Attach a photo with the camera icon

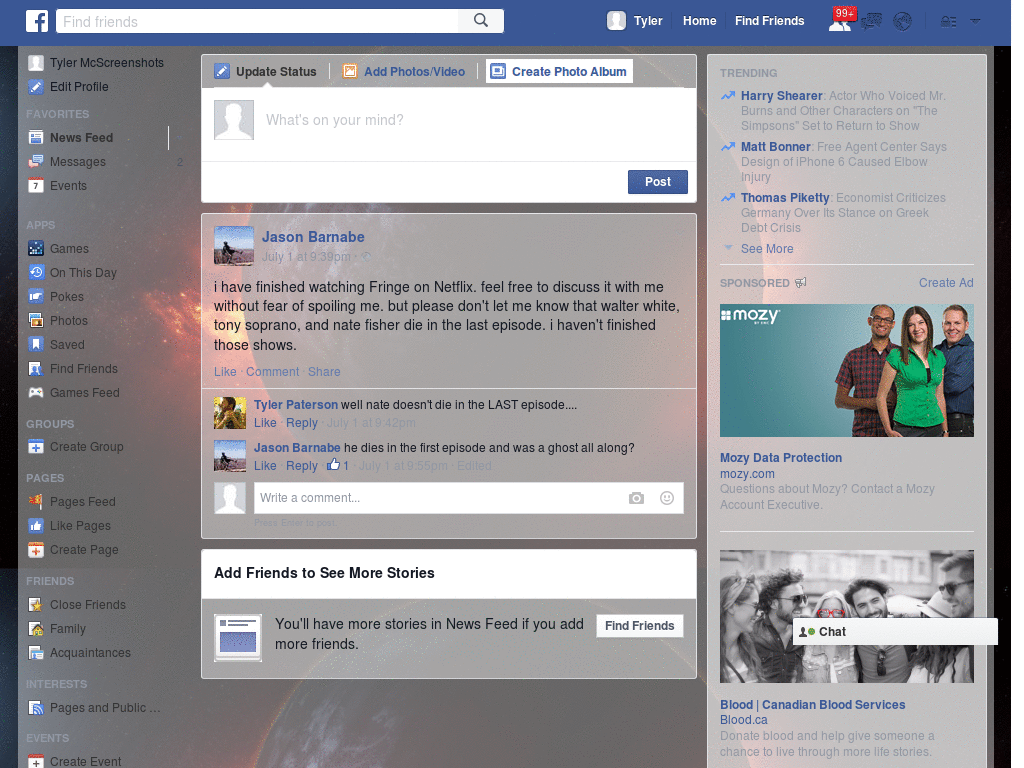[x=637, y=497]
